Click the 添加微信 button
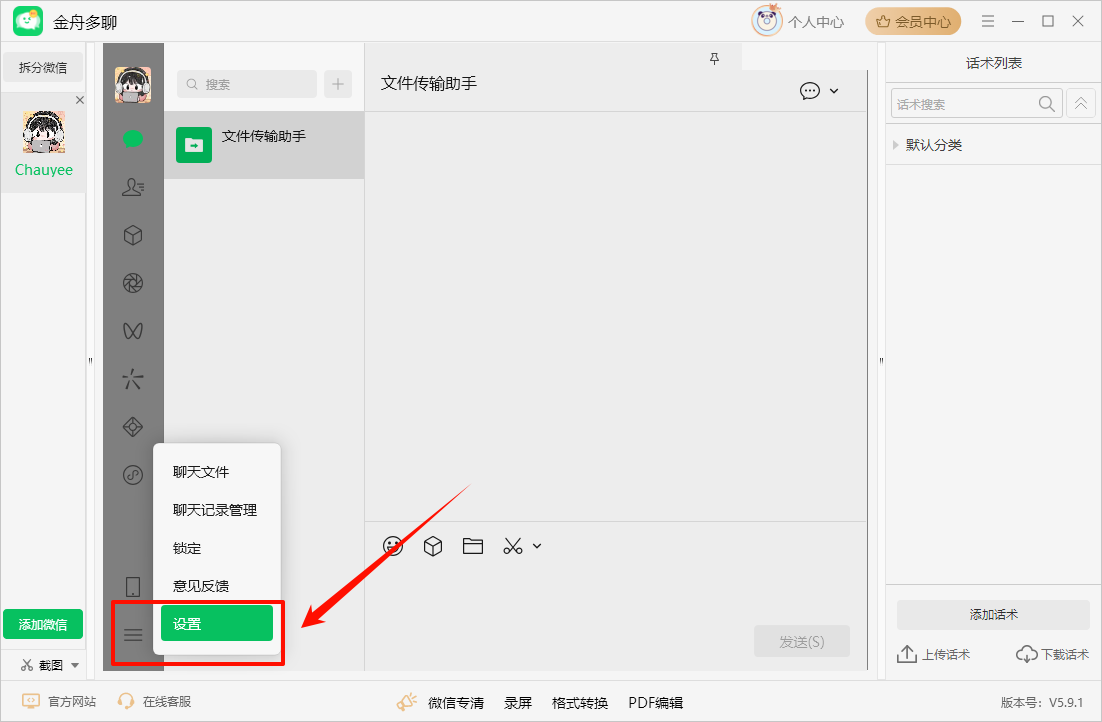 (43, 624)
